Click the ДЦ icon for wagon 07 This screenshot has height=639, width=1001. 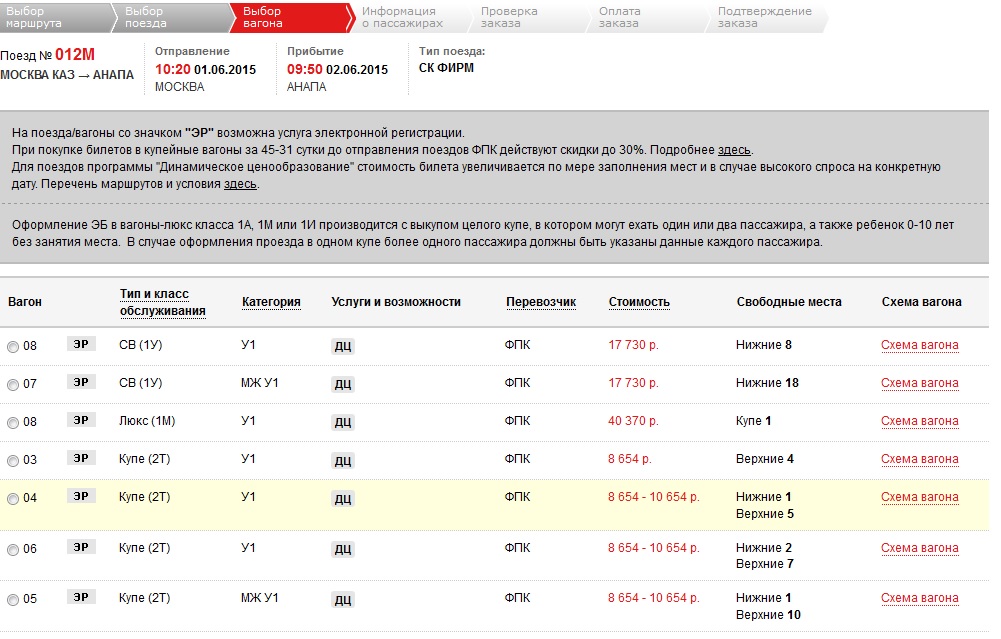pyautogui.click(x=342, y=384)
